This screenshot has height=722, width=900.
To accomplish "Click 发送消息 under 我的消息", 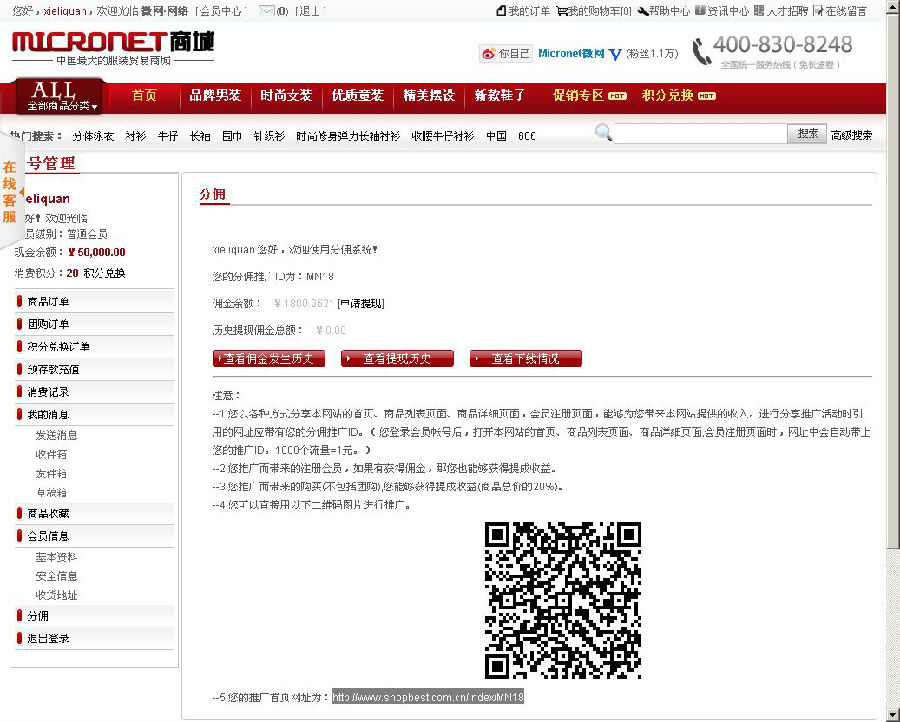I will click(56, 435).
